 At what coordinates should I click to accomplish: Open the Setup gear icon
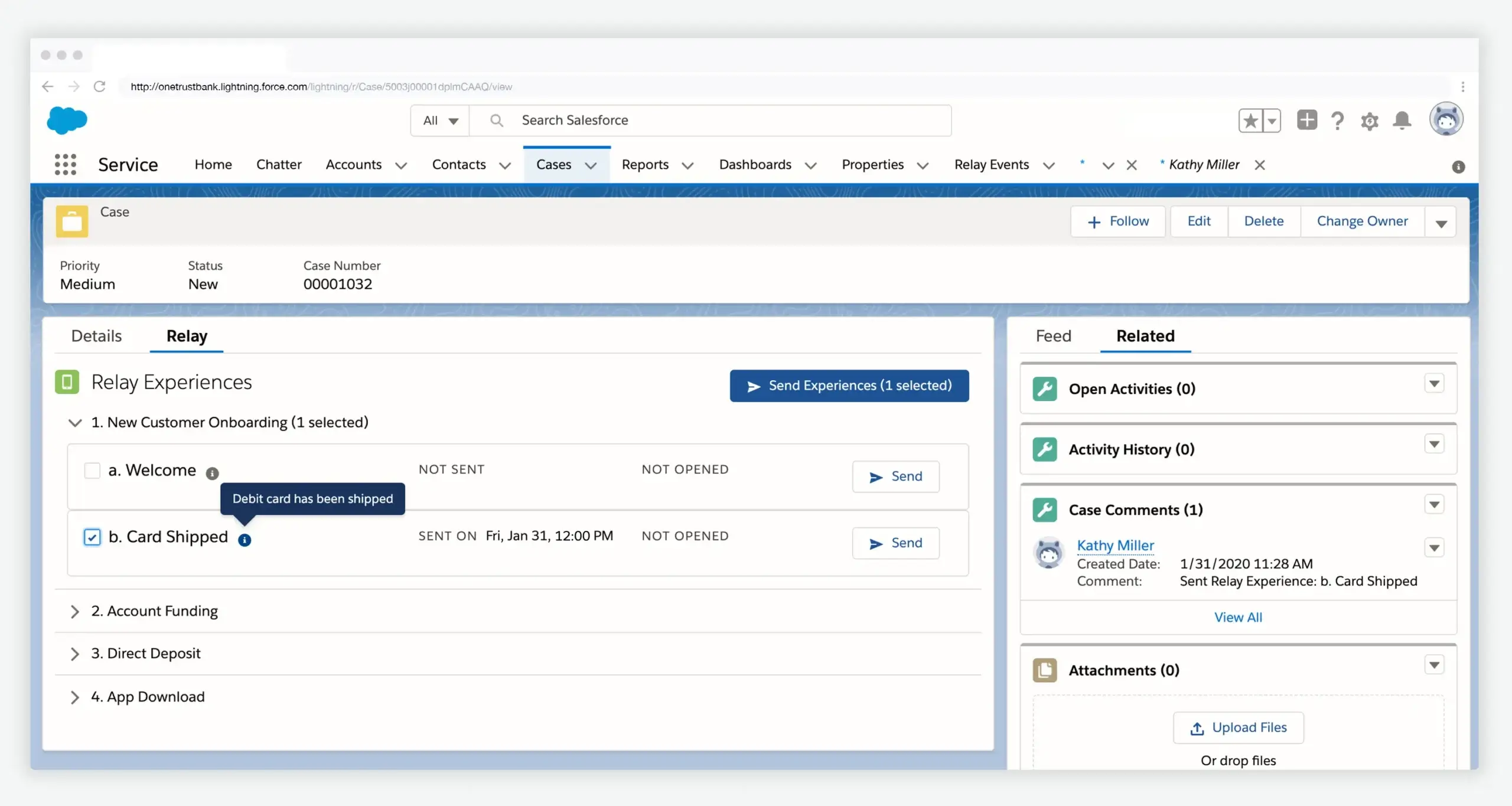[x=1369, y=121]
